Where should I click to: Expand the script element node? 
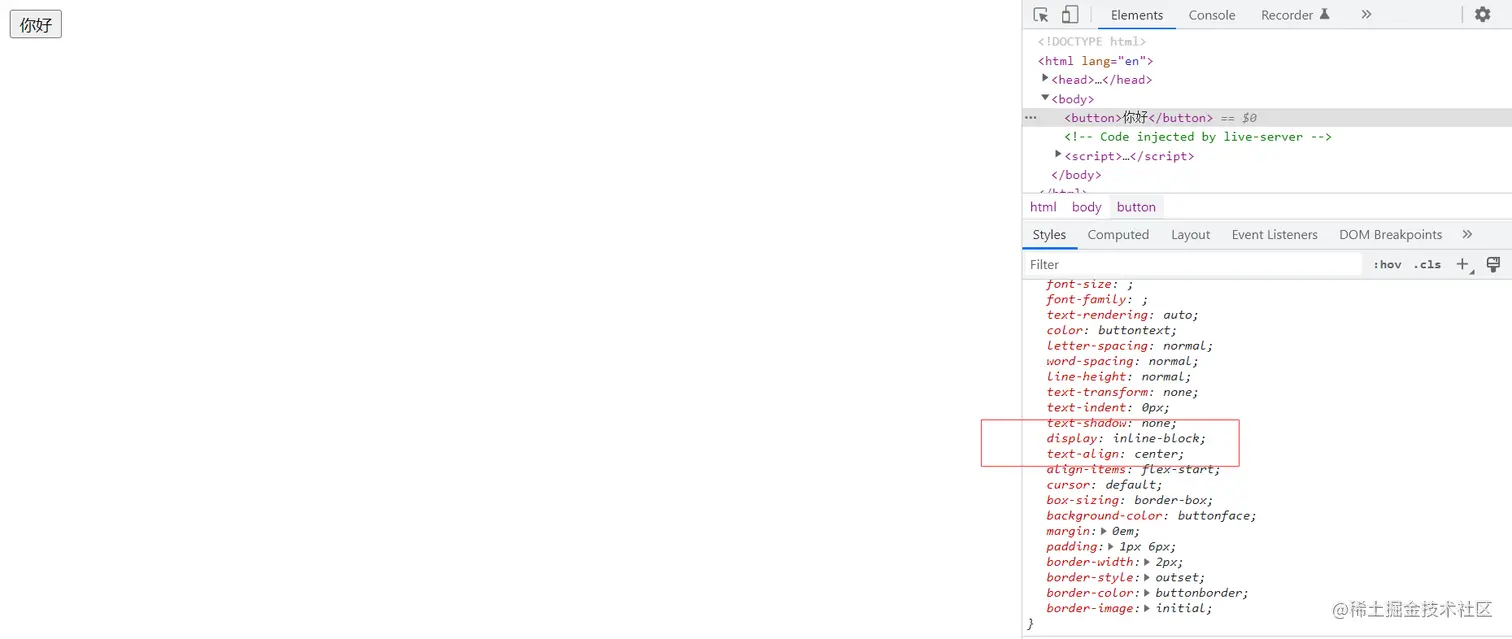(x=1058, y=155)
